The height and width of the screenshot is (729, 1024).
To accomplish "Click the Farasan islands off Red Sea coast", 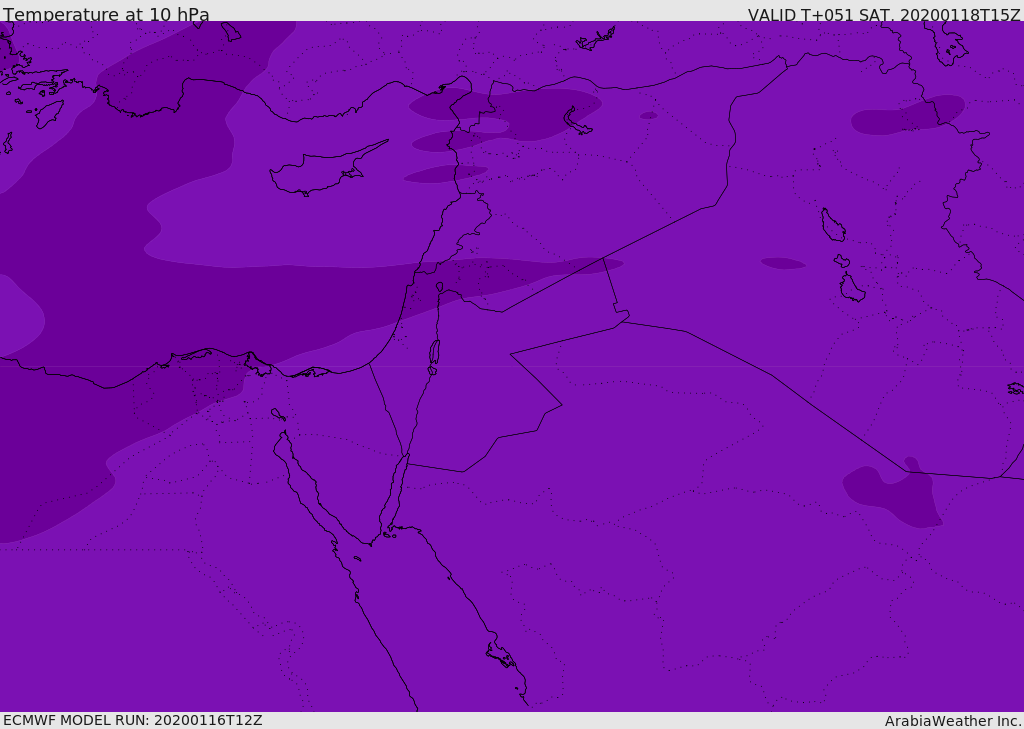I will [x=500, y=655].
